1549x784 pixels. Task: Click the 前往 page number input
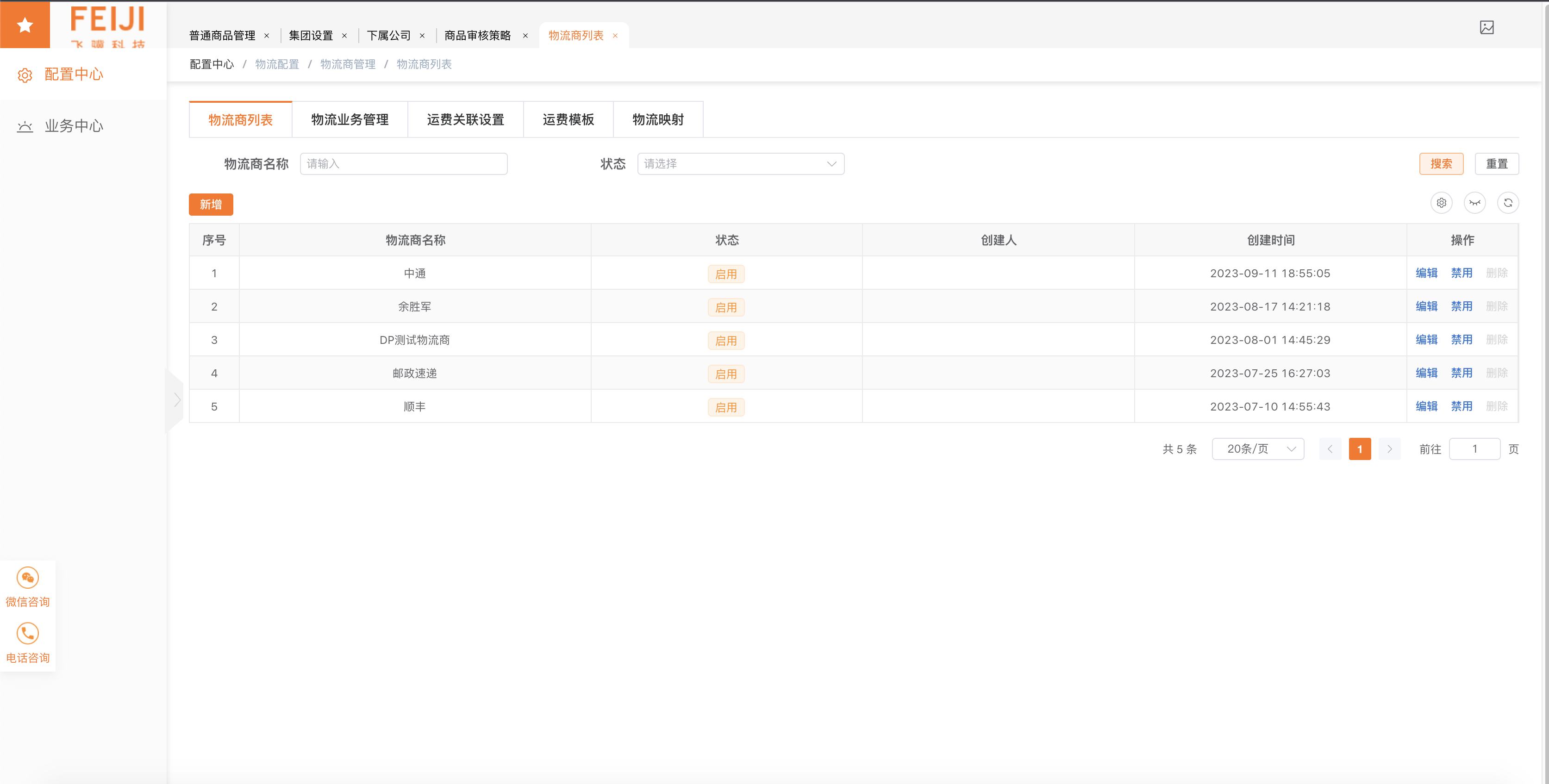click(x=1474, y=449)
